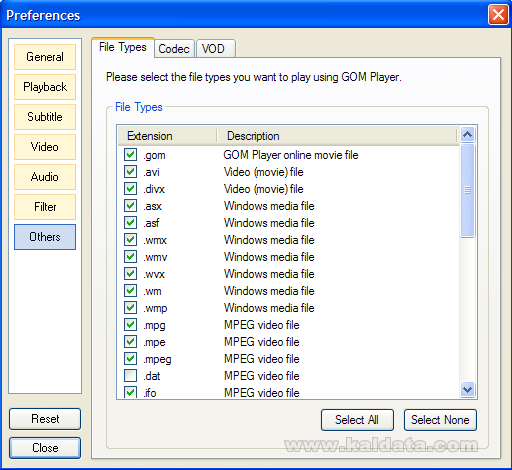Image resolution: width=512 pixels, height=470 pixels.
Task: Open the Filter settings section
Action: click(x=45, y=207)
